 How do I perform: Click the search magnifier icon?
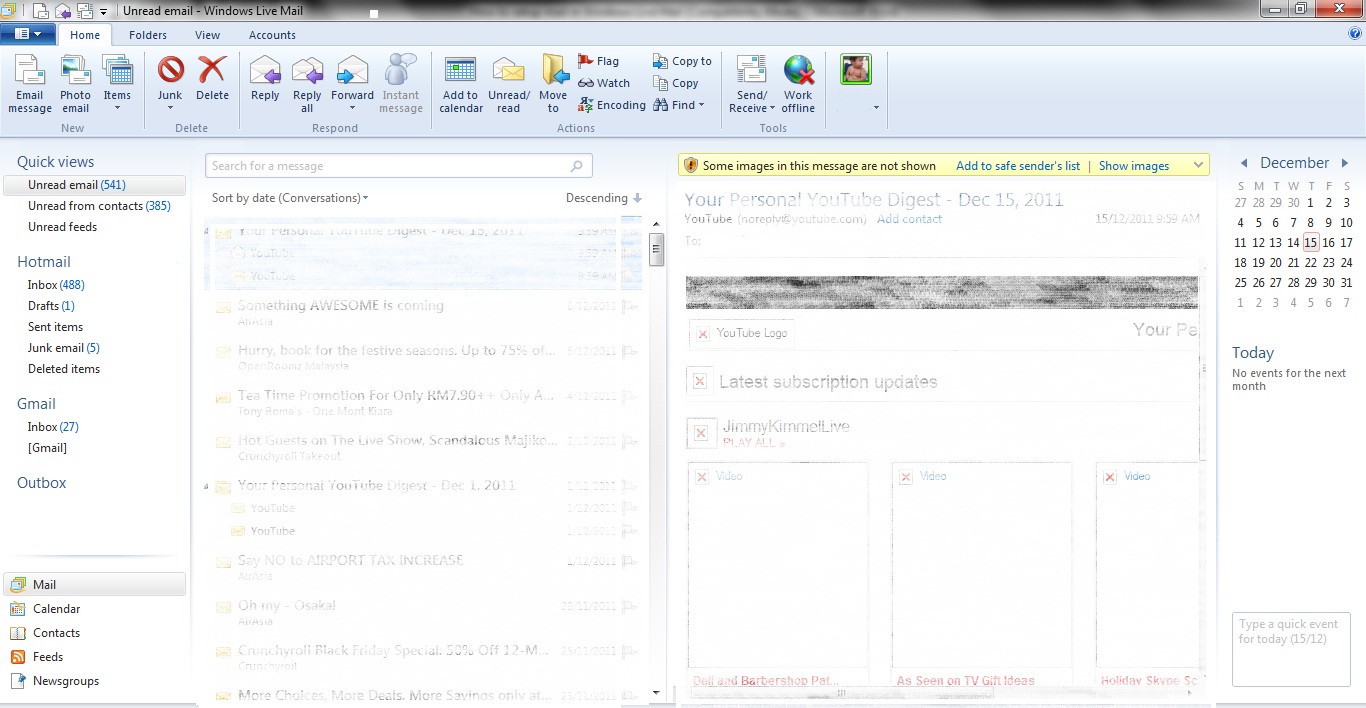[x=577, y=166]
